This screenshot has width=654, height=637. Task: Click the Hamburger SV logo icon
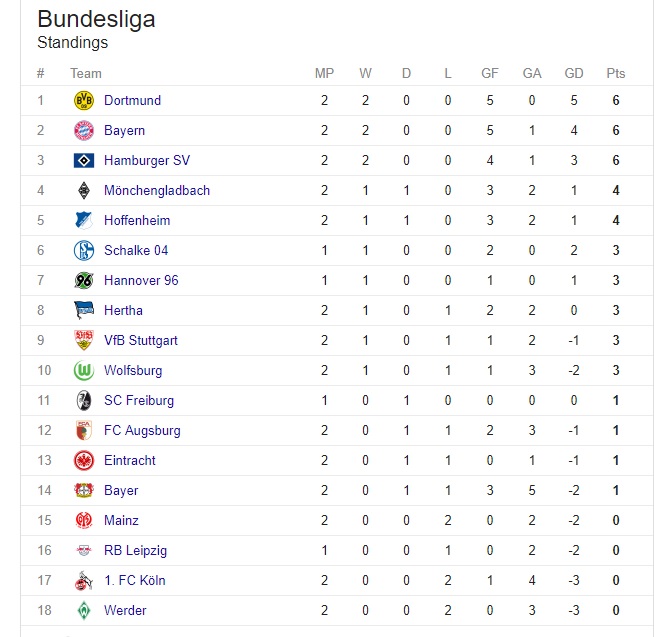[83, 160]
